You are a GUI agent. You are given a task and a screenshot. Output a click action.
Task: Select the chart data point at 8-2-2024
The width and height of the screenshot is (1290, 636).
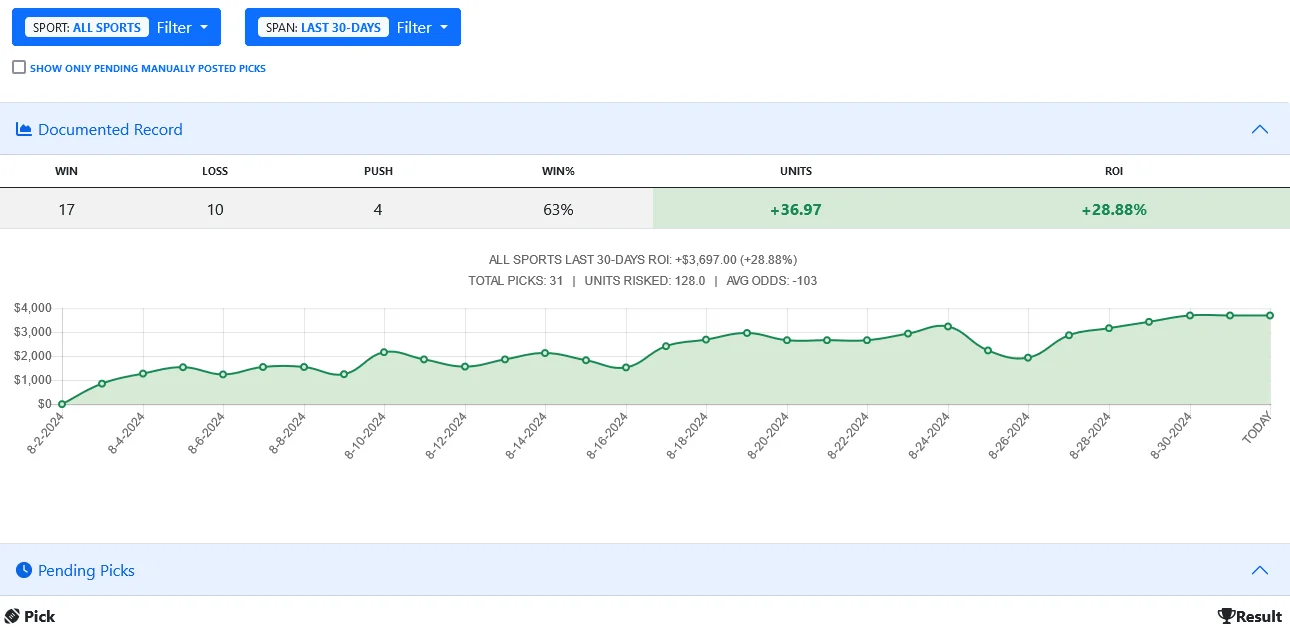tap(62, 404)
